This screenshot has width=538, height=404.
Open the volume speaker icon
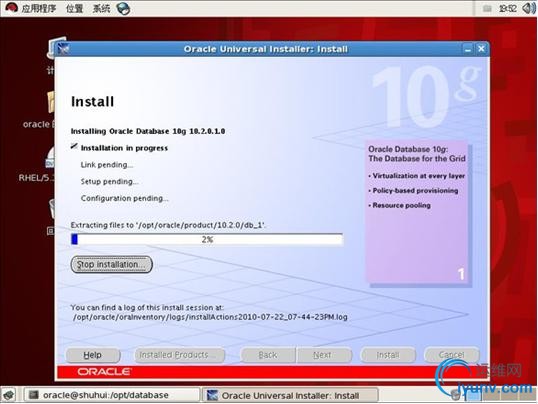528,8
